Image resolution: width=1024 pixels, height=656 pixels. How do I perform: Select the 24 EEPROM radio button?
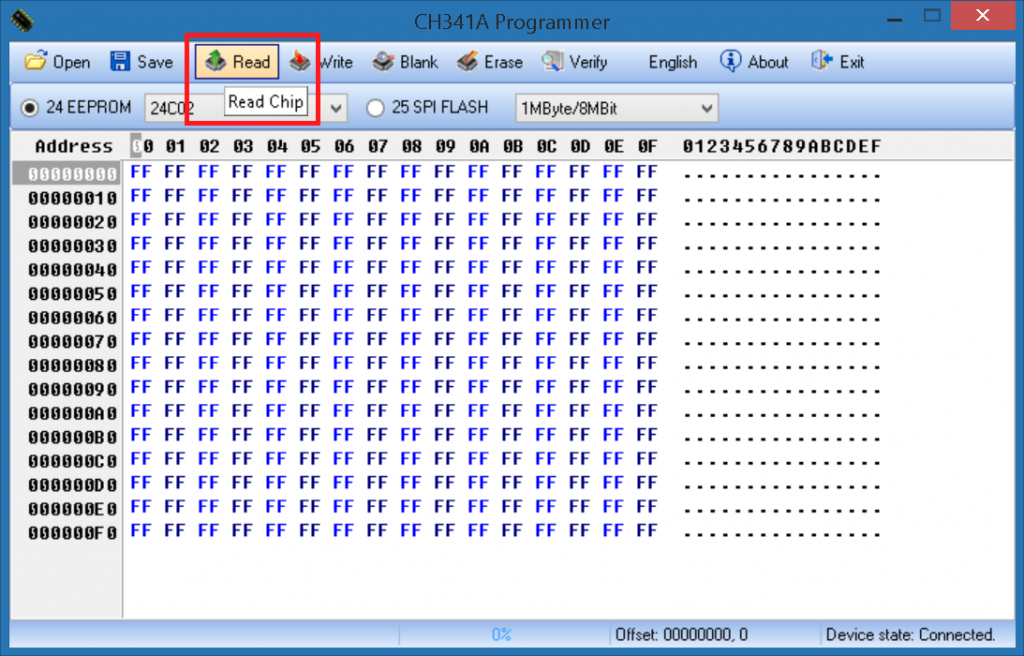tap(30, 108)
